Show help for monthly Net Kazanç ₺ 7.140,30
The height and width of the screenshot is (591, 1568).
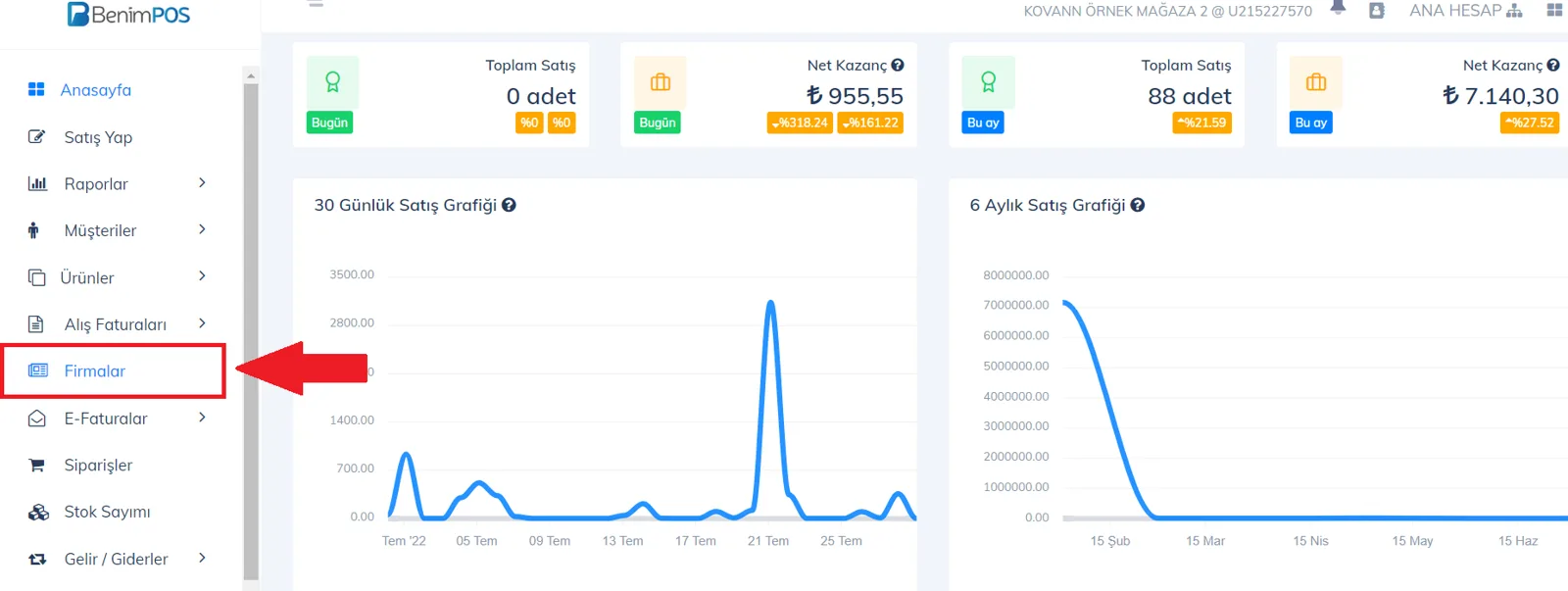[1553, 66]
